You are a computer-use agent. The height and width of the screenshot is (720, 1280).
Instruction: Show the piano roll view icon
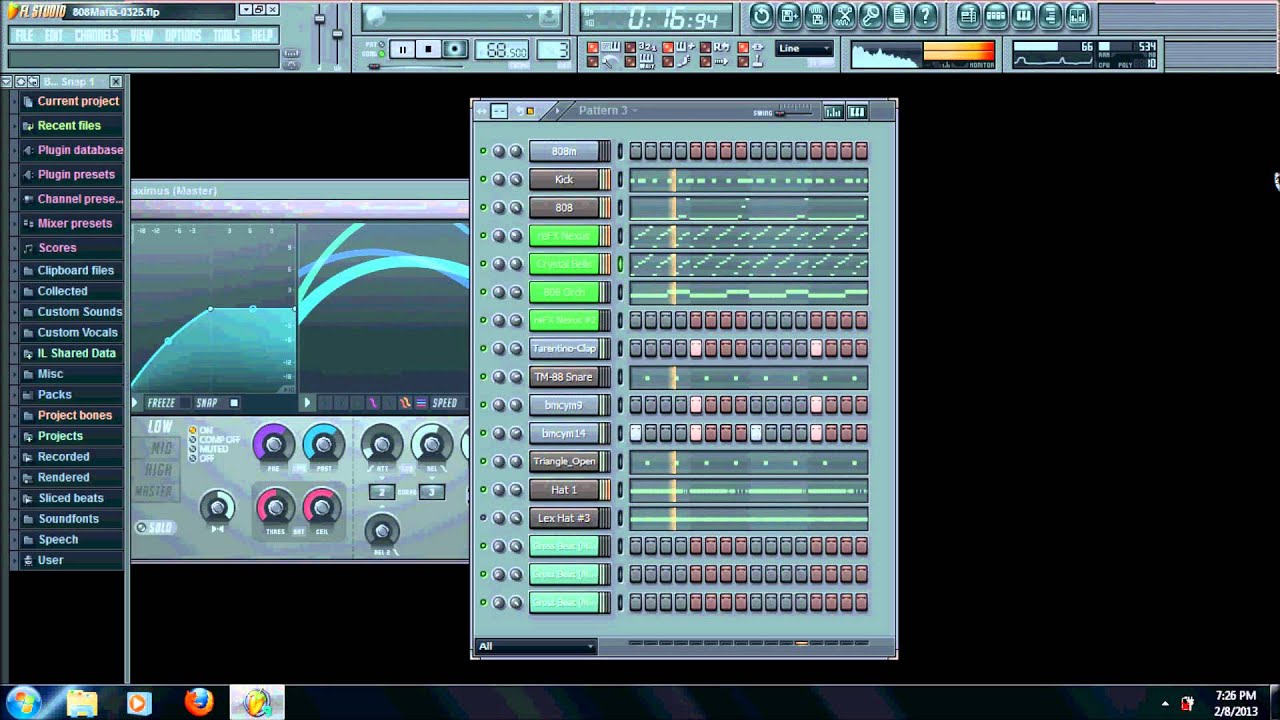1023,15
